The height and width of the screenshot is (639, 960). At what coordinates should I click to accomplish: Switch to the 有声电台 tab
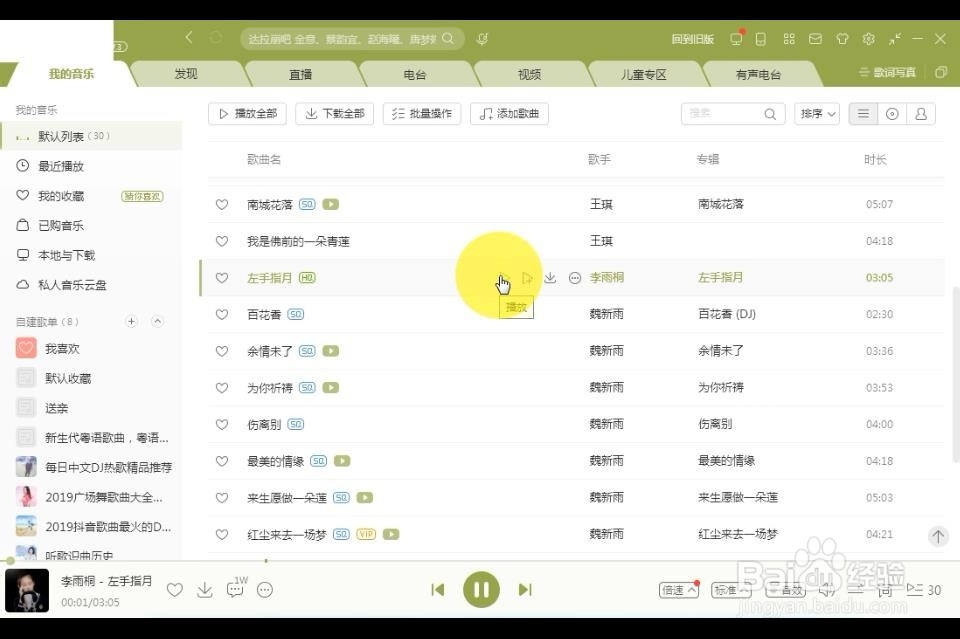point(758,74)
